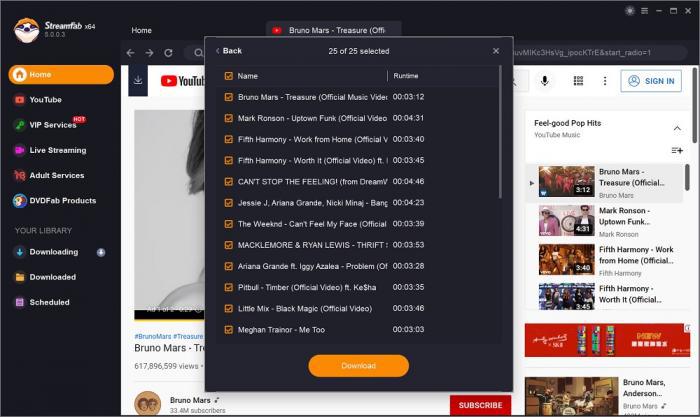The image size is (700, 417).
Task: Click the orange Download button
Action: coord(358,366)
